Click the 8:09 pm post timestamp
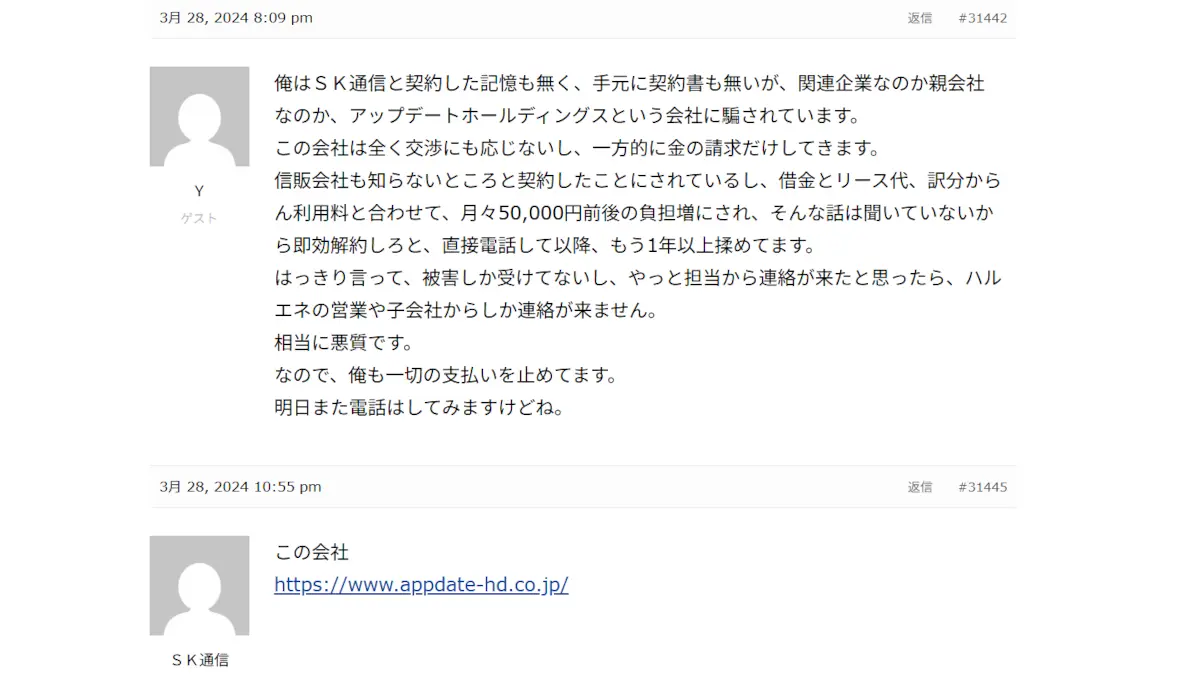The width and height of the screenshot is (1200, 675). pyautogui.click(x=236, y=18)
